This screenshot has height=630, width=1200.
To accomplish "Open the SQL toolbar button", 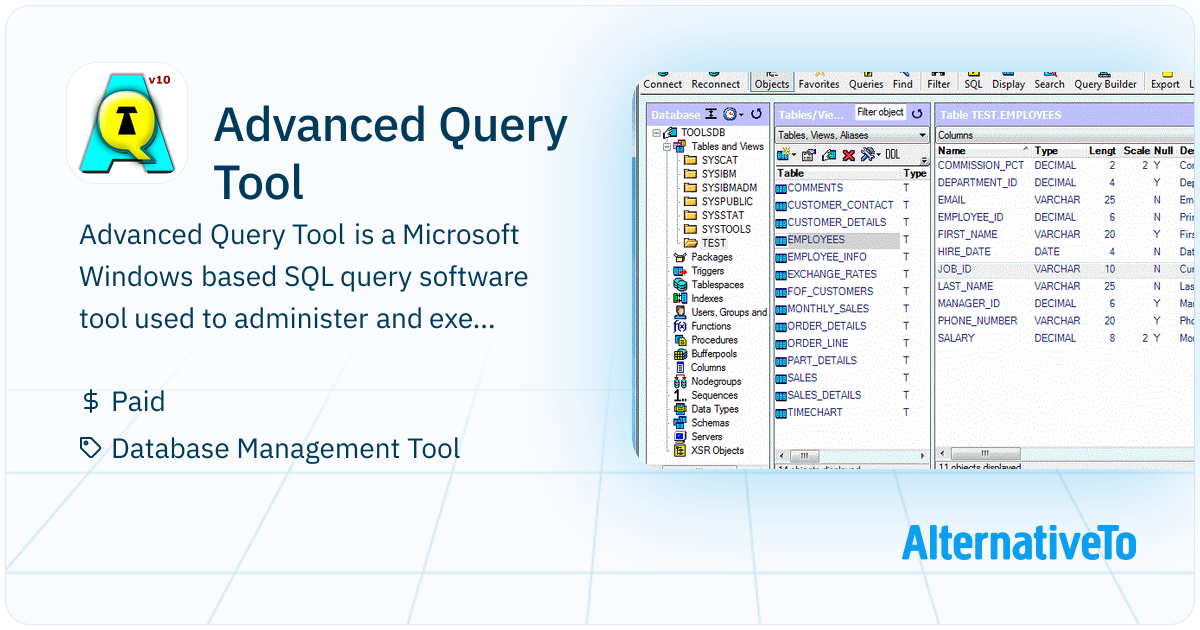I will click(x=973, y=83).
